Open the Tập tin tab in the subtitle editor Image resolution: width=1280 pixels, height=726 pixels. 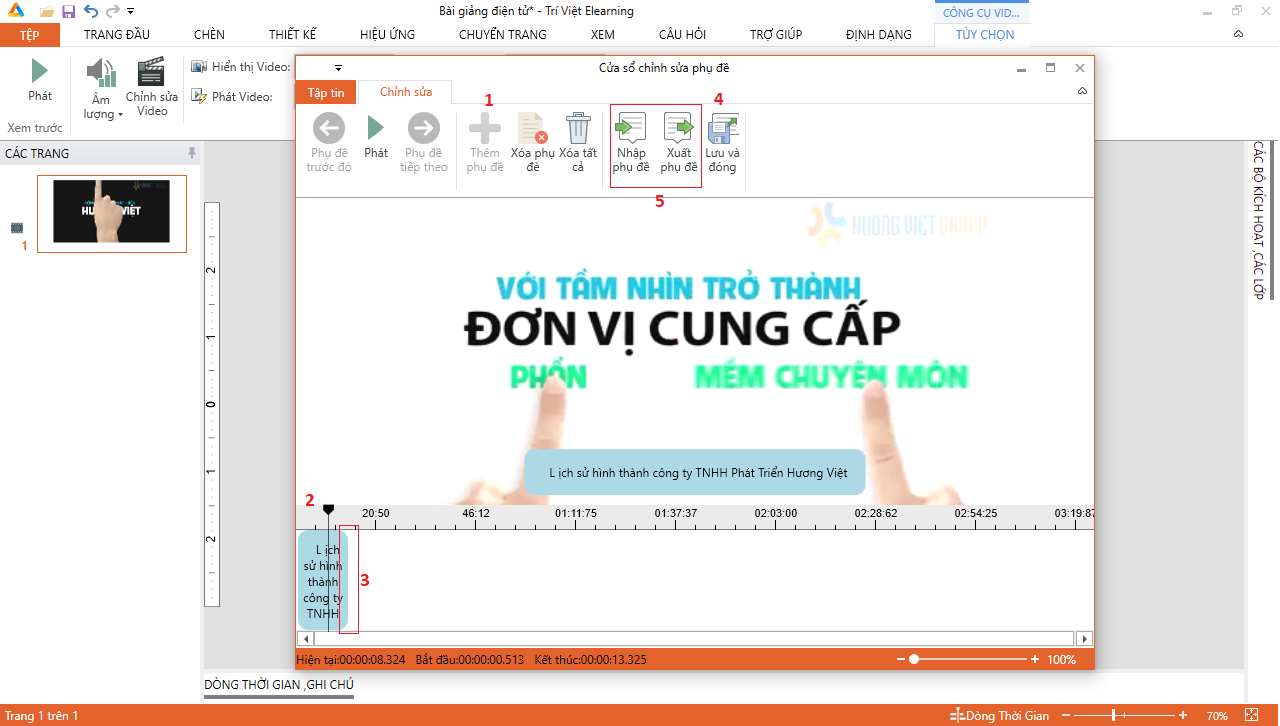[326, 92]
